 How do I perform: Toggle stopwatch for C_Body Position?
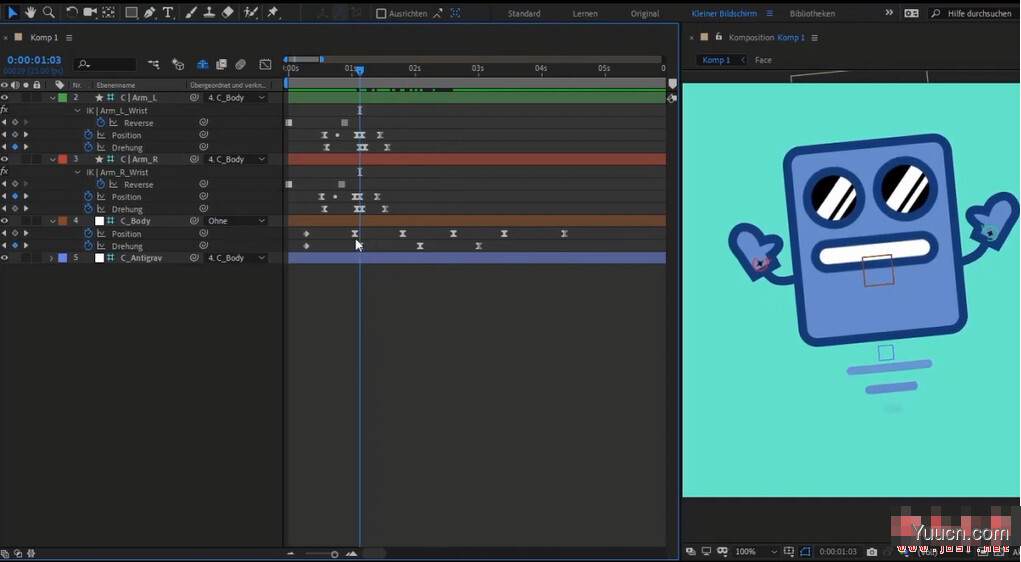click(89, 233)
